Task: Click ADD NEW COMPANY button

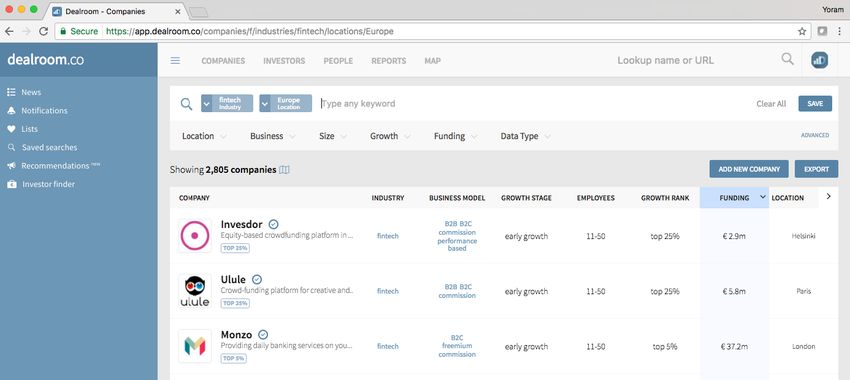Action: 749,169
